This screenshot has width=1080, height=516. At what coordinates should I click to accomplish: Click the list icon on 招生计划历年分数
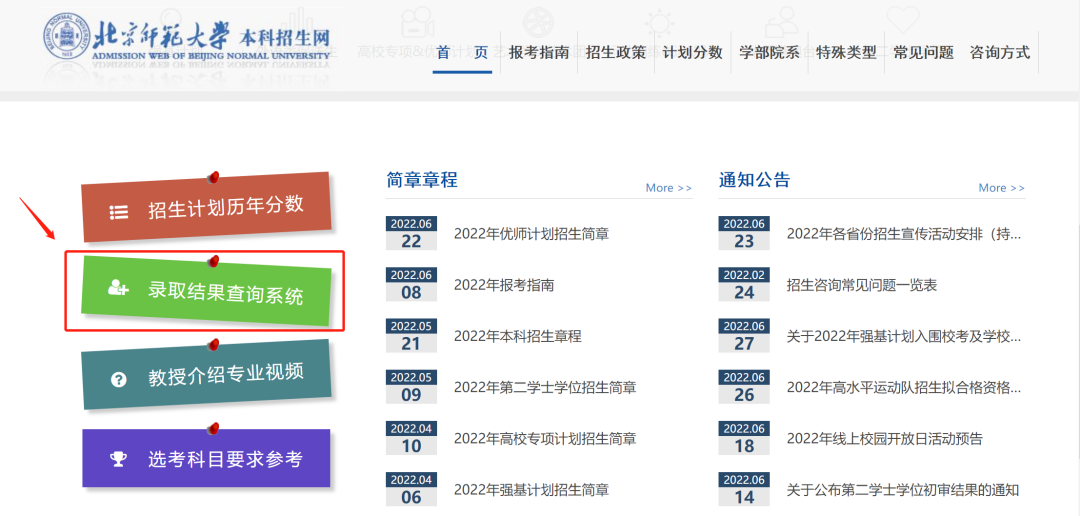118,212
